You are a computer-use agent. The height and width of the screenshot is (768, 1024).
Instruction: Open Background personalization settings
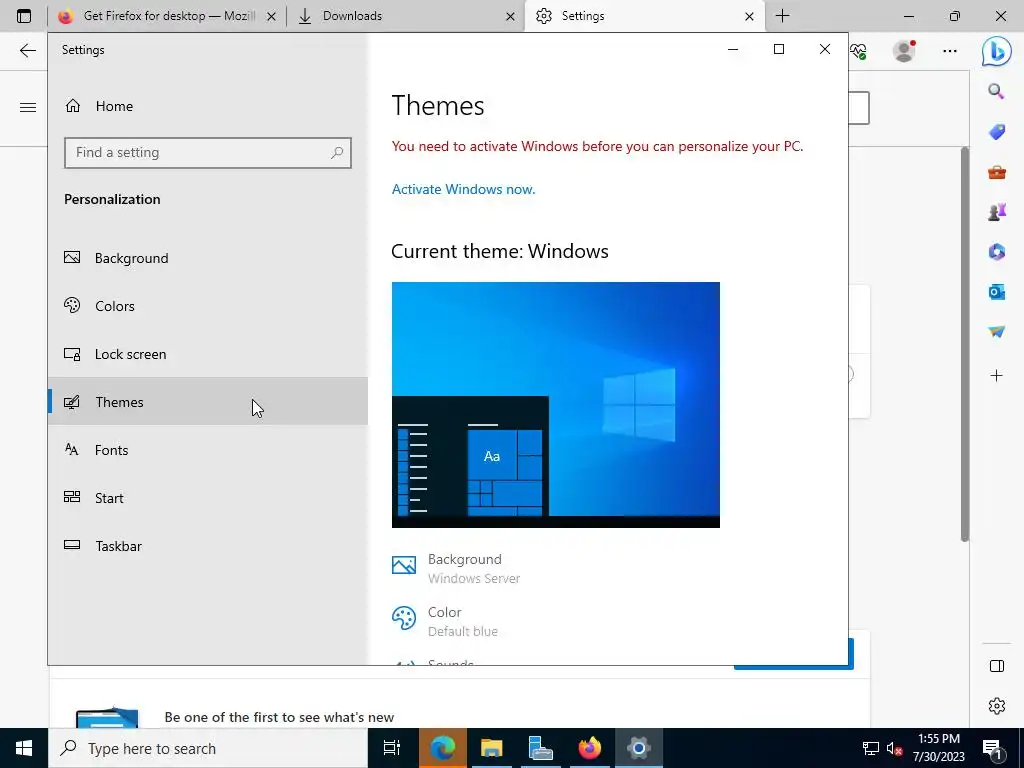[208, 258]
